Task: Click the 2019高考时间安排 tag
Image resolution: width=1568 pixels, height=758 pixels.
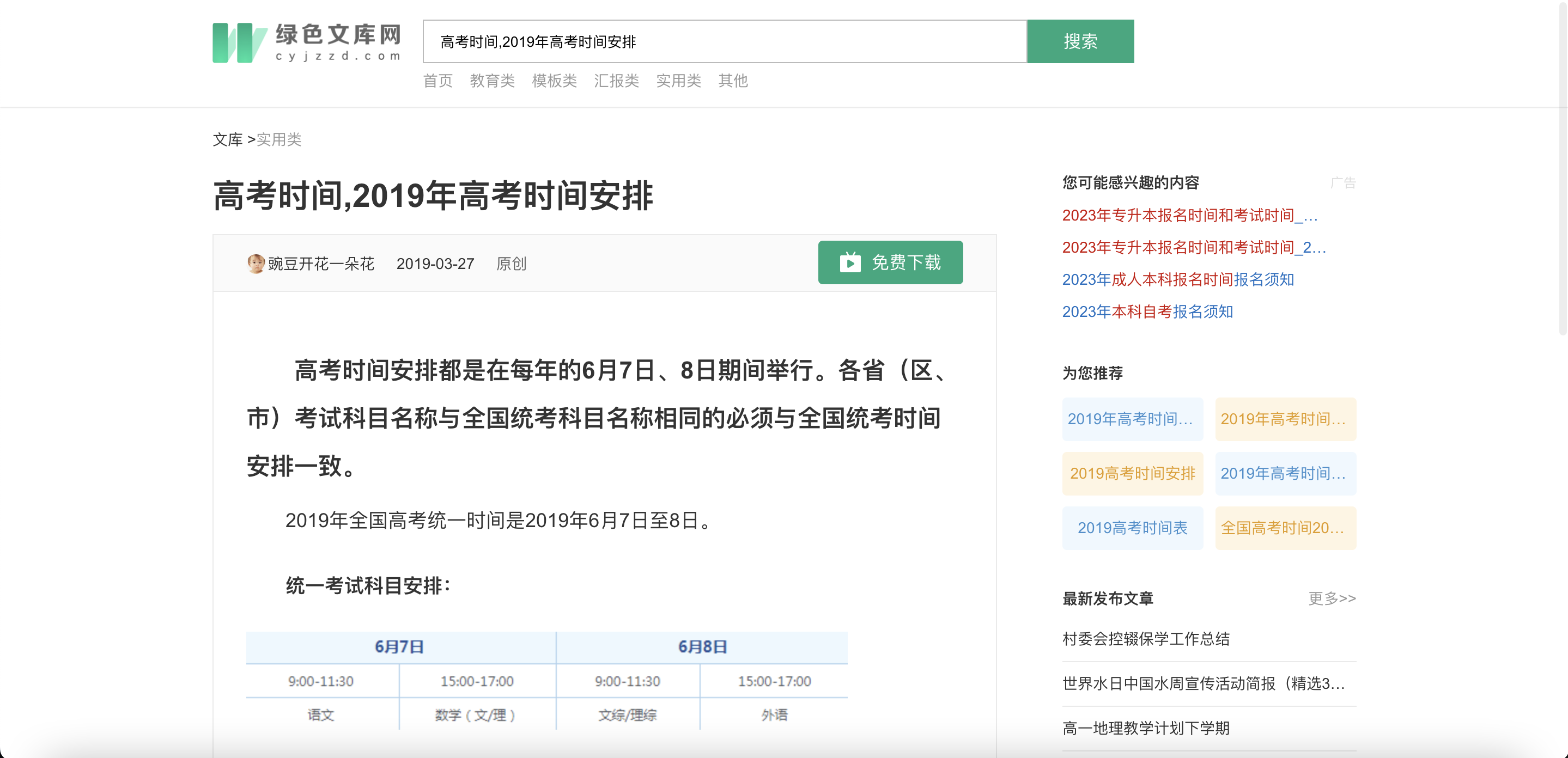Action: click(1132, 473)
